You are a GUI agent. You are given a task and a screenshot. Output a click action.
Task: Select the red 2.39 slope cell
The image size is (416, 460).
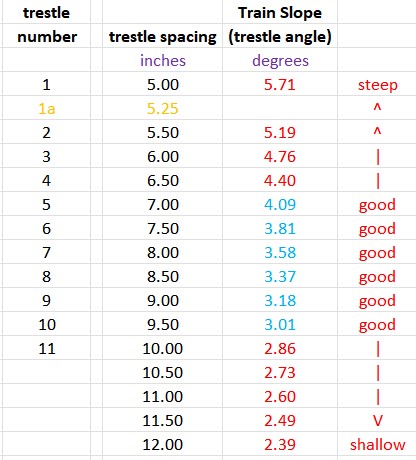(280, 444)
